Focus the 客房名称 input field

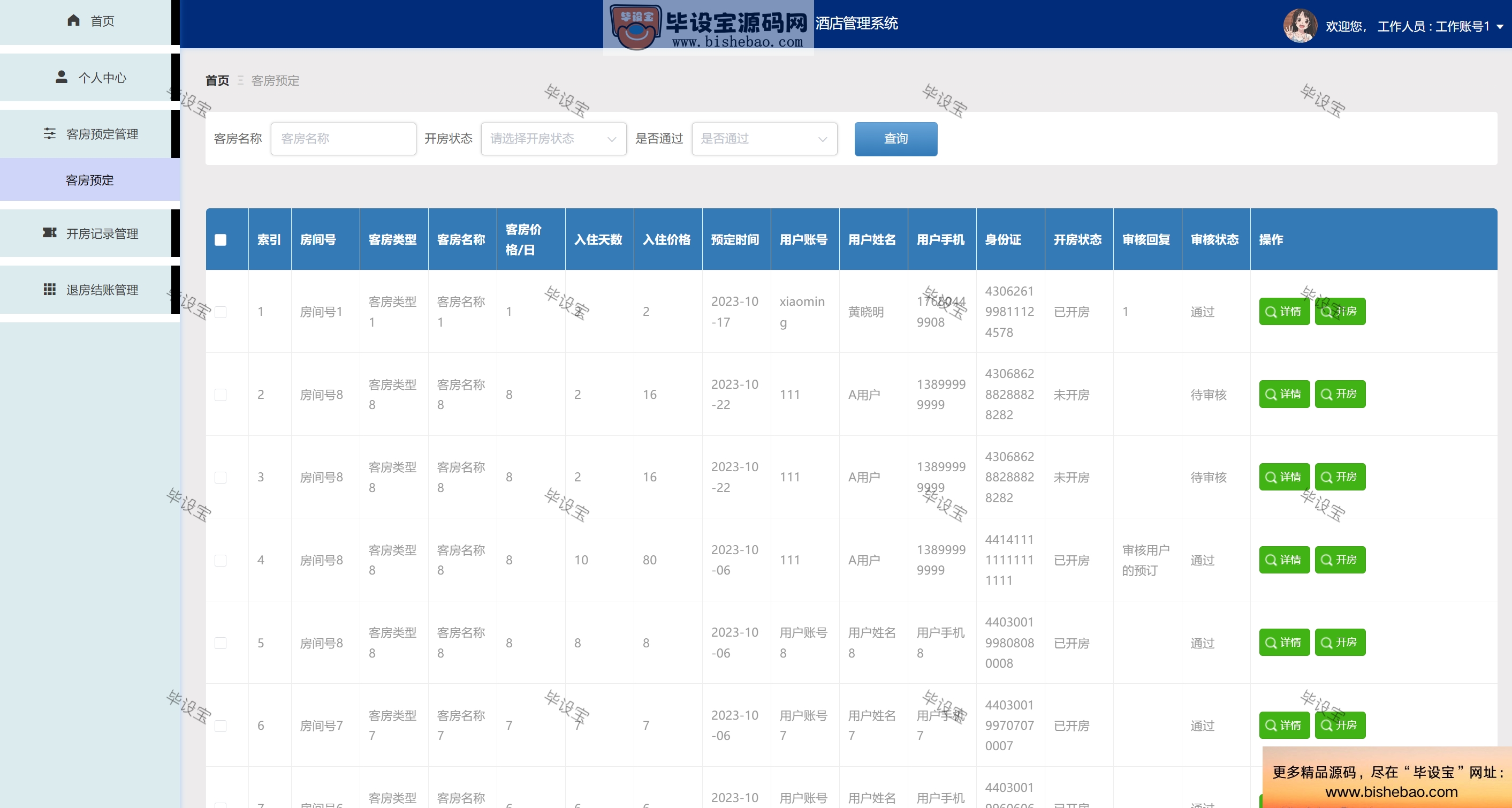coord(344,139)
